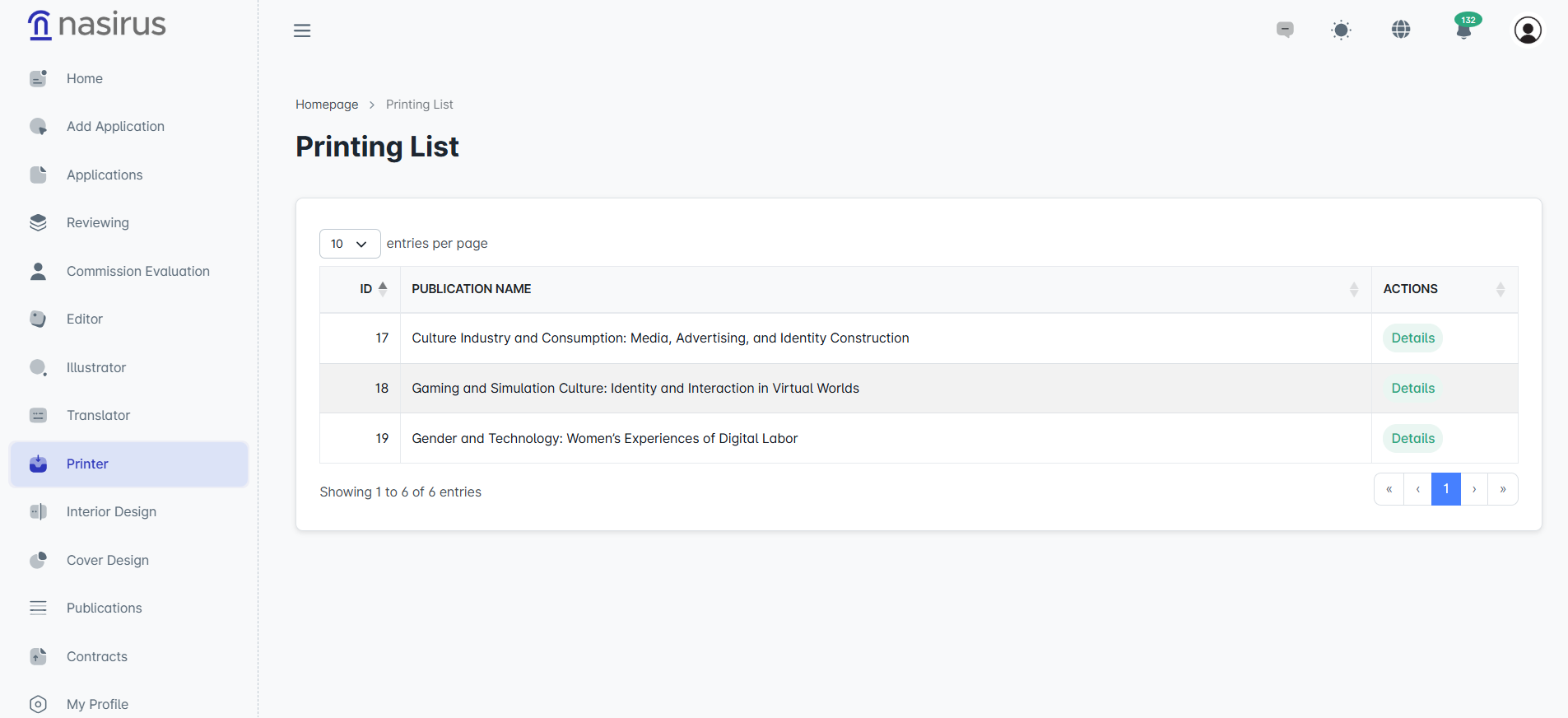Go to the Homepage breadcrumb link

click(327, 105)
